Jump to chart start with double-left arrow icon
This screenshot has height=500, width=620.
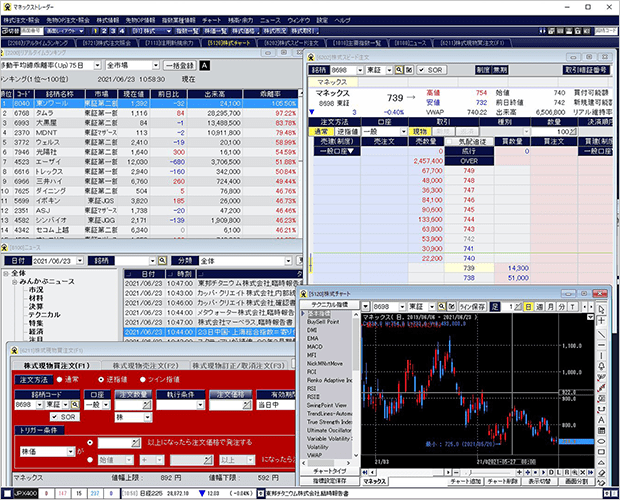[x=365, y=472]
